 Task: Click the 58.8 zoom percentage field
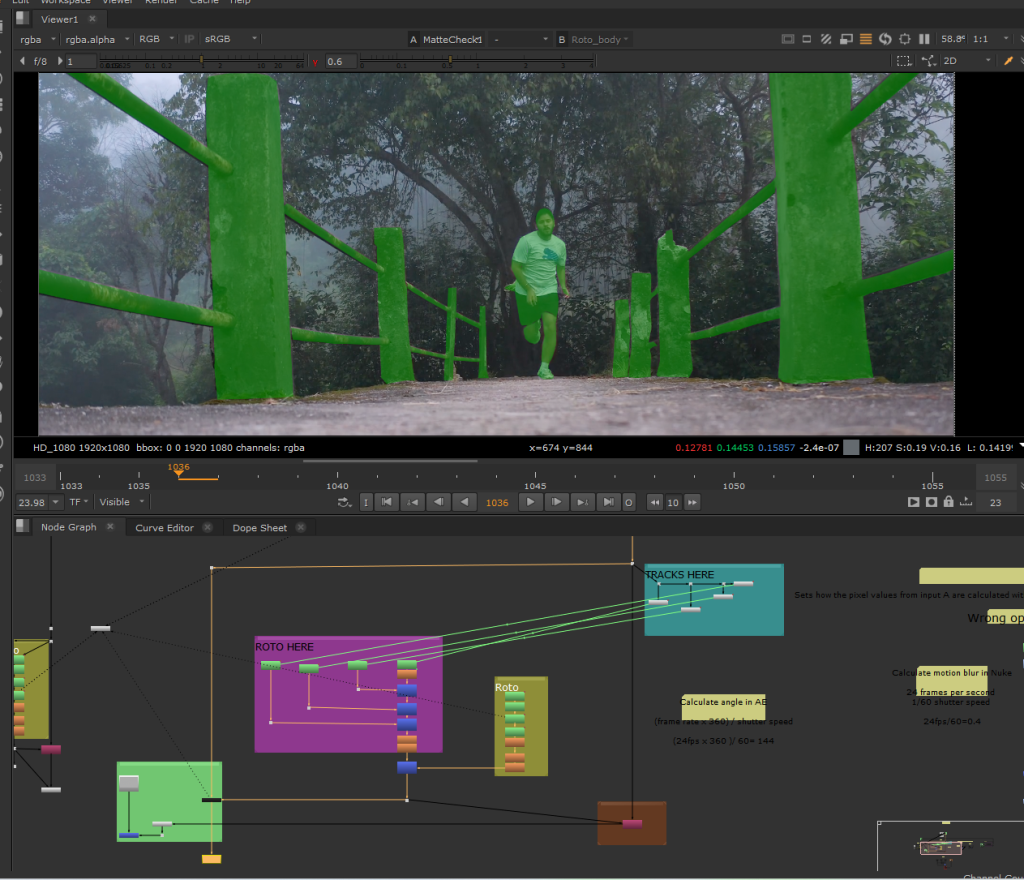(x=953, y=39)
